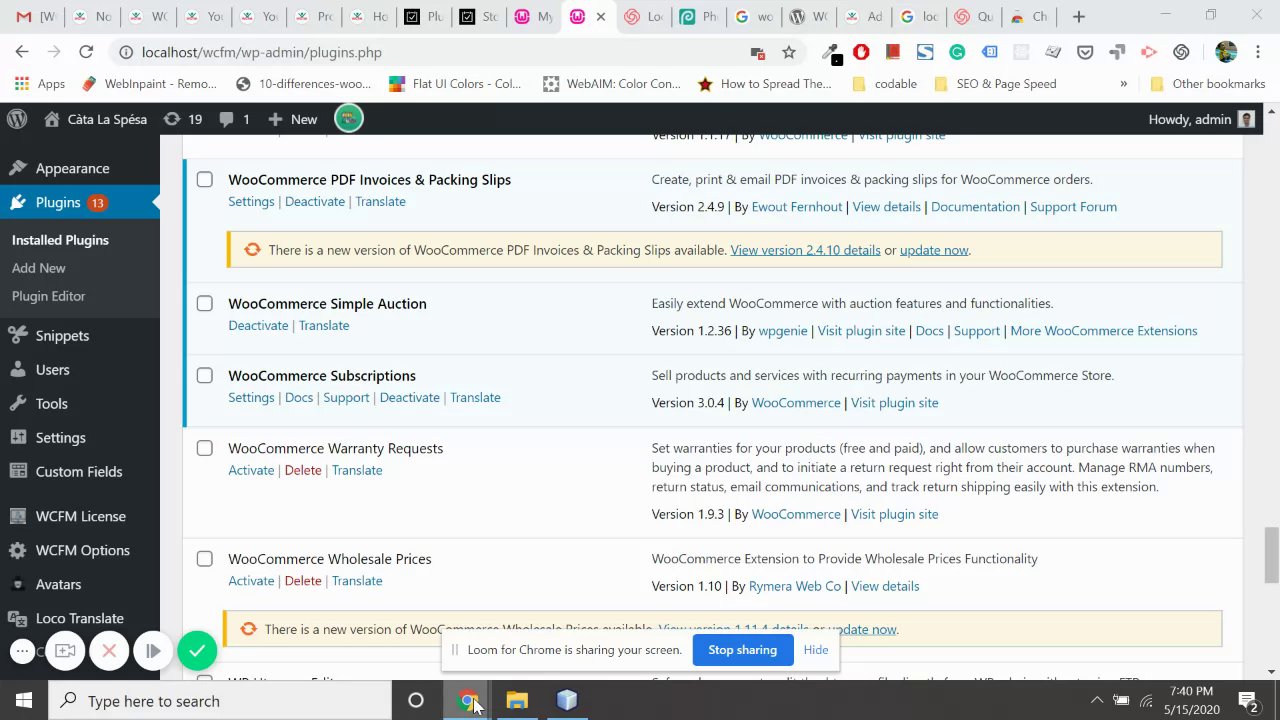This screenshot has width=1280, height=720.
Task: Open the New content menu in admin bar
Action: pyautogui.click(x=292, y=119)
